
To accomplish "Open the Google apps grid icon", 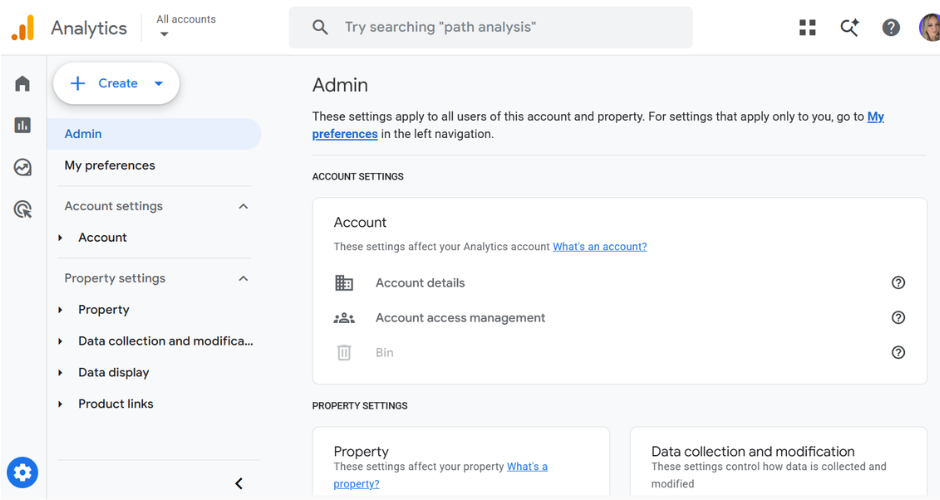I will 808,27.
